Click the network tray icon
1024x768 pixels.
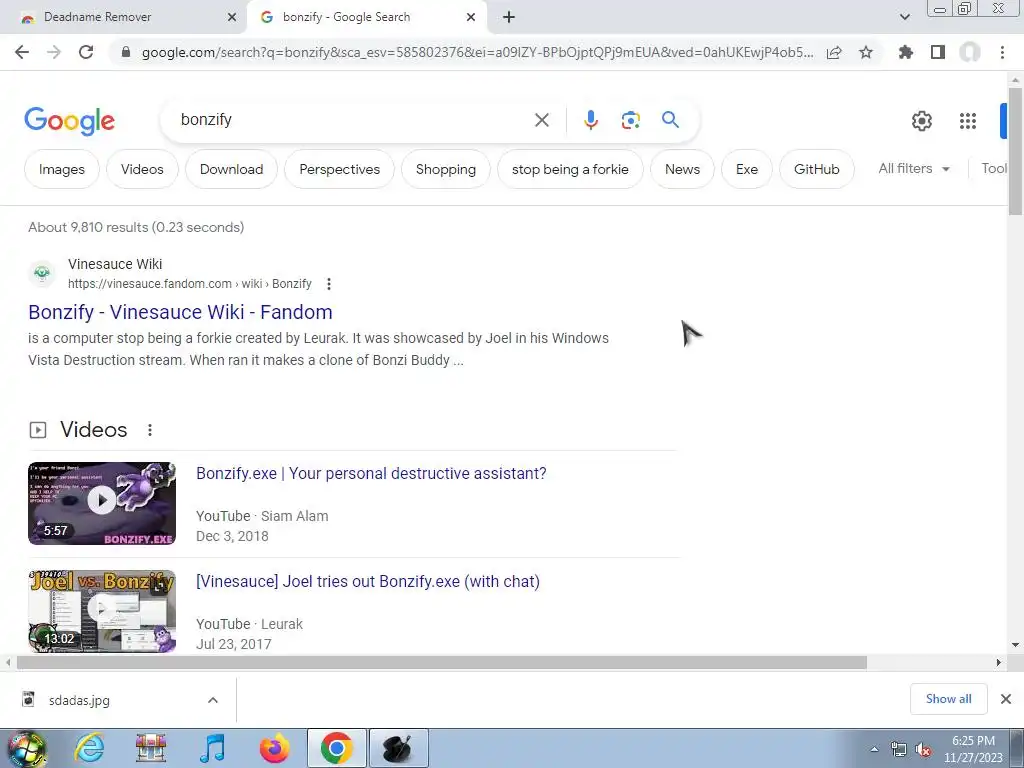tap(899, 750)
